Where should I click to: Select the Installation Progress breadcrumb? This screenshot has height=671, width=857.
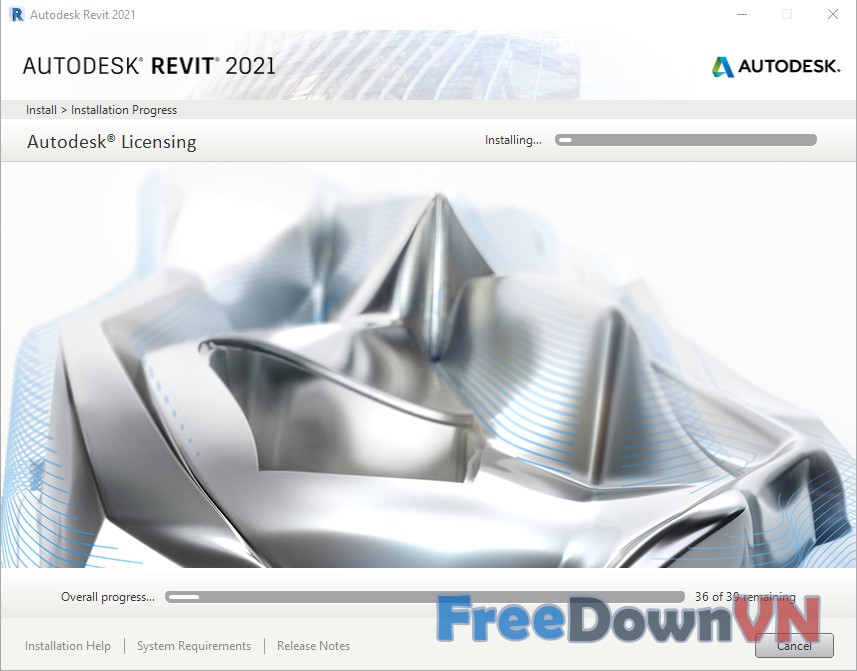tap(124, 110)
